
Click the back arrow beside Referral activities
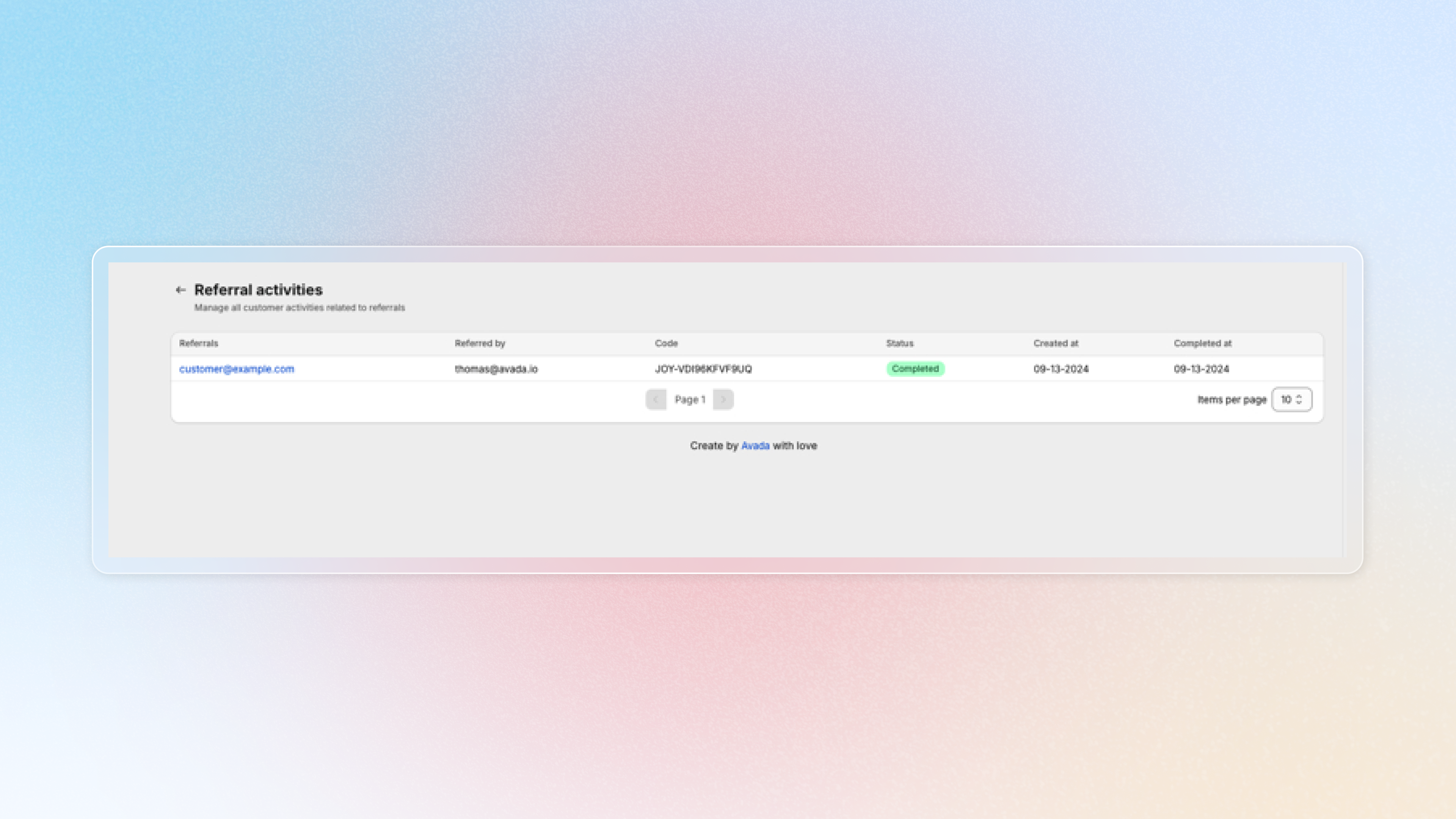pos(180,290)
